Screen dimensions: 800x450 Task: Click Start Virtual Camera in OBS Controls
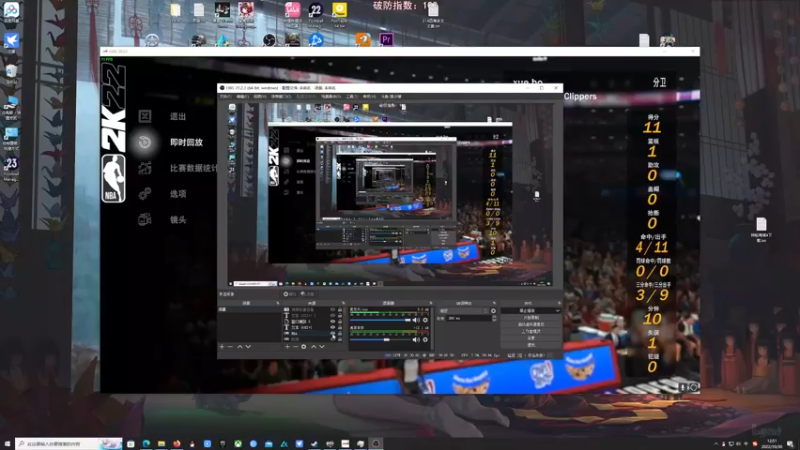531,324
